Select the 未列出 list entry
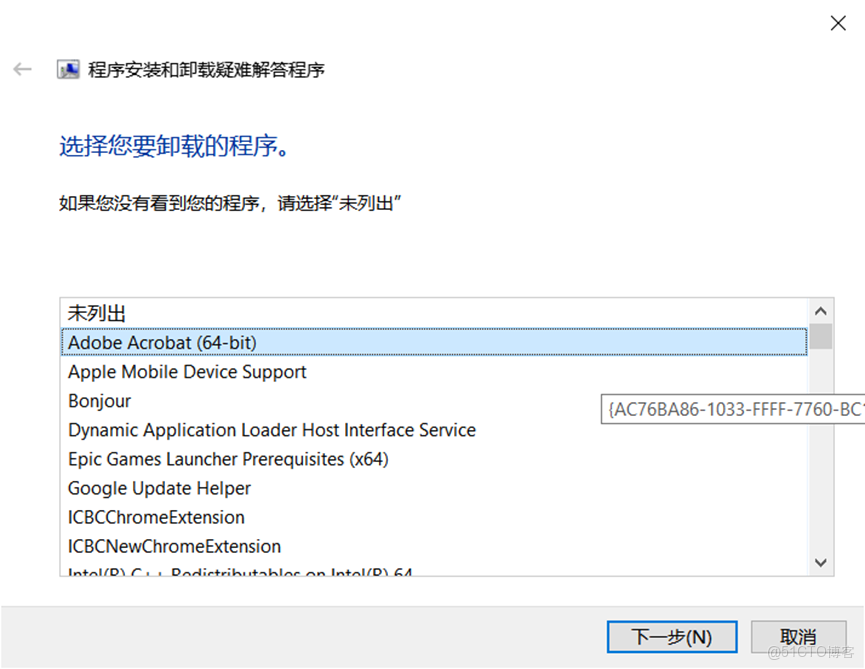This screenshot has height=669, width=865. click(97, 313)
